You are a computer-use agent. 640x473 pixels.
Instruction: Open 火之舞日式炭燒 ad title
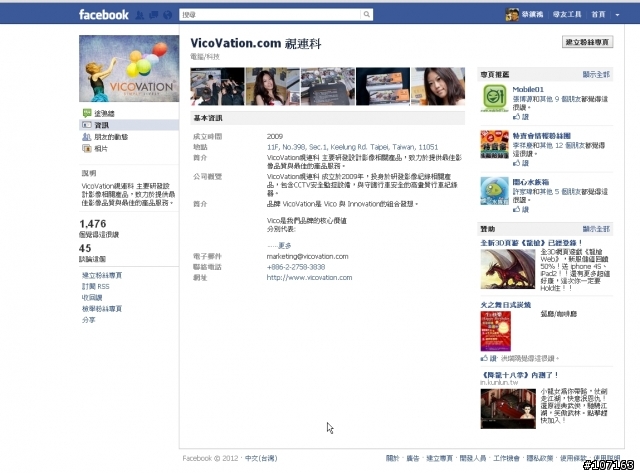tap(506, 305)
